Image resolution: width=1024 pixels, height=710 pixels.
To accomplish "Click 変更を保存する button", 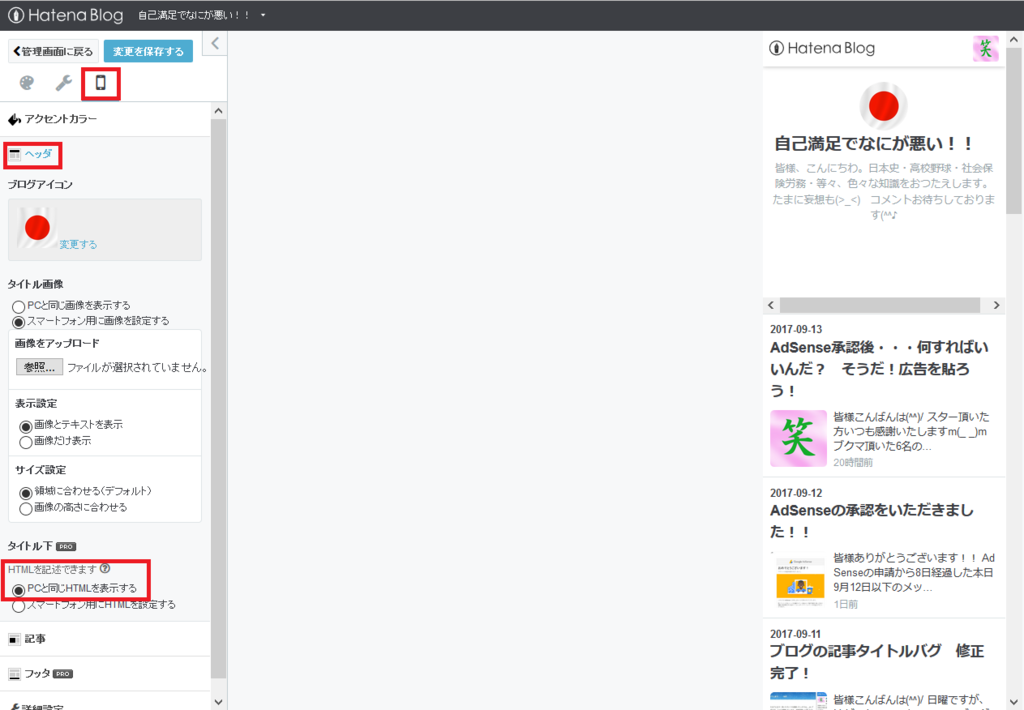I will (x=148, y=51).
